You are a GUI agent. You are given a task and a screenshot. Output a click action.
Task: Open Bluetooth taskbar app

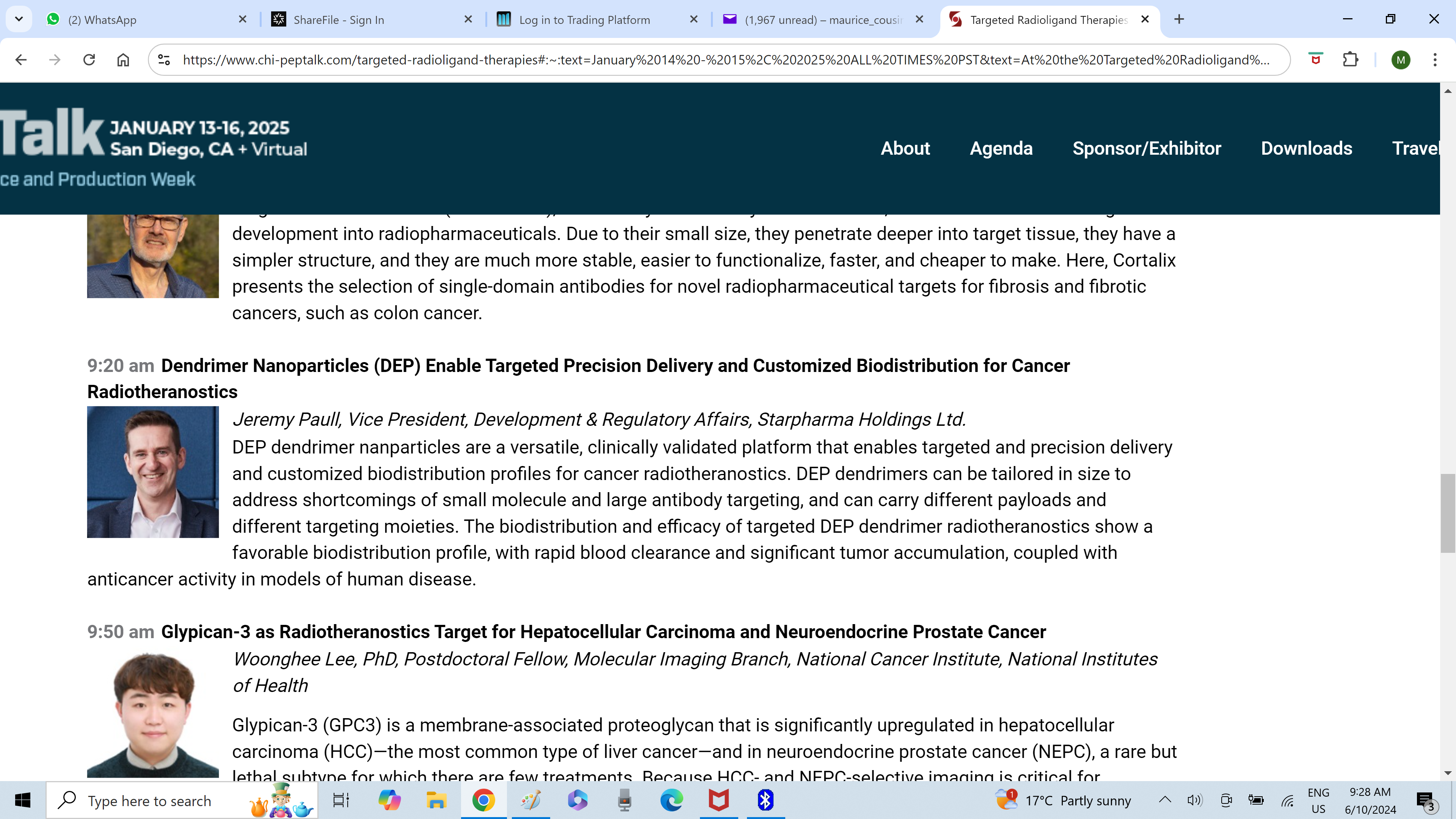[765, 800]
